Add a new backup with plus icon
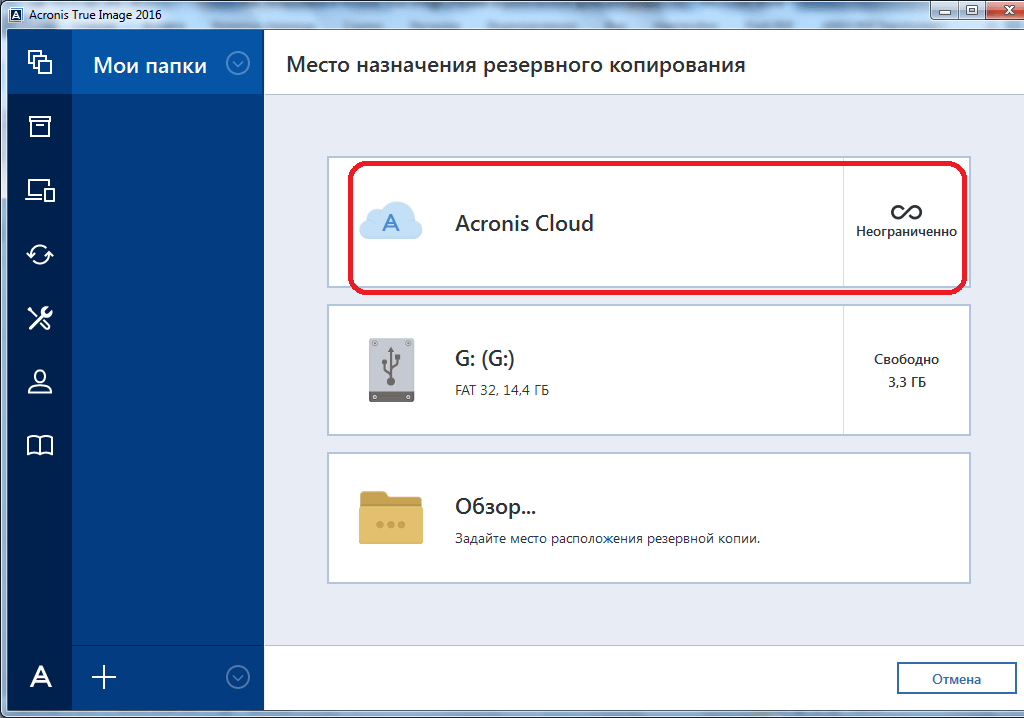 point(104,677)
